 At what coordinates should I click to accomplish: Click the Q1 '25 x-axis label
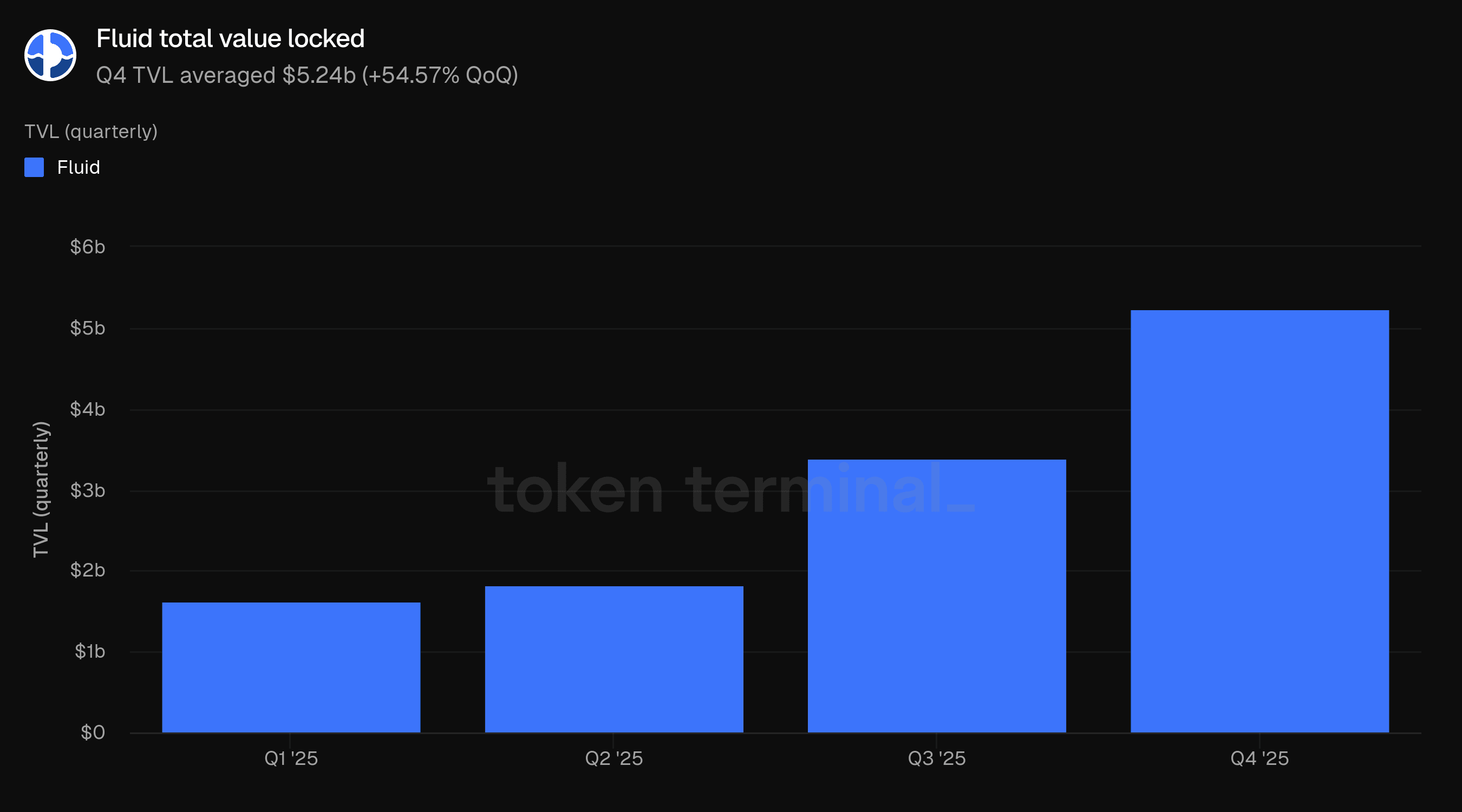coord(291,758)
